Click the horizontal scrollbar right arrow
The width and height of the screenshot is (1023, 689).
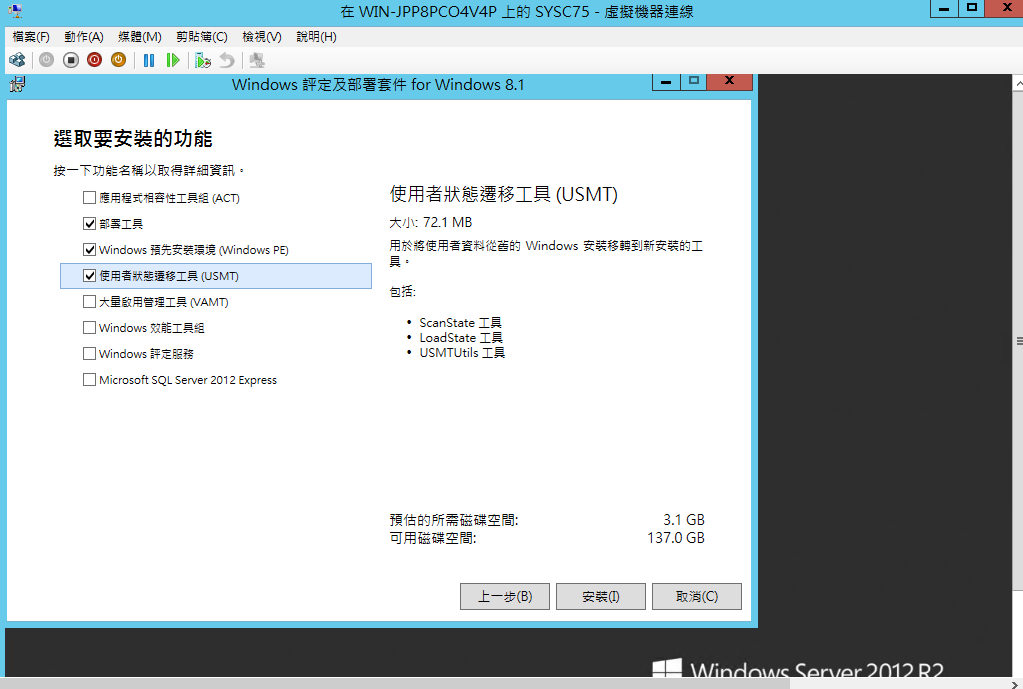pyautogui.click(x=1013, y=684)
